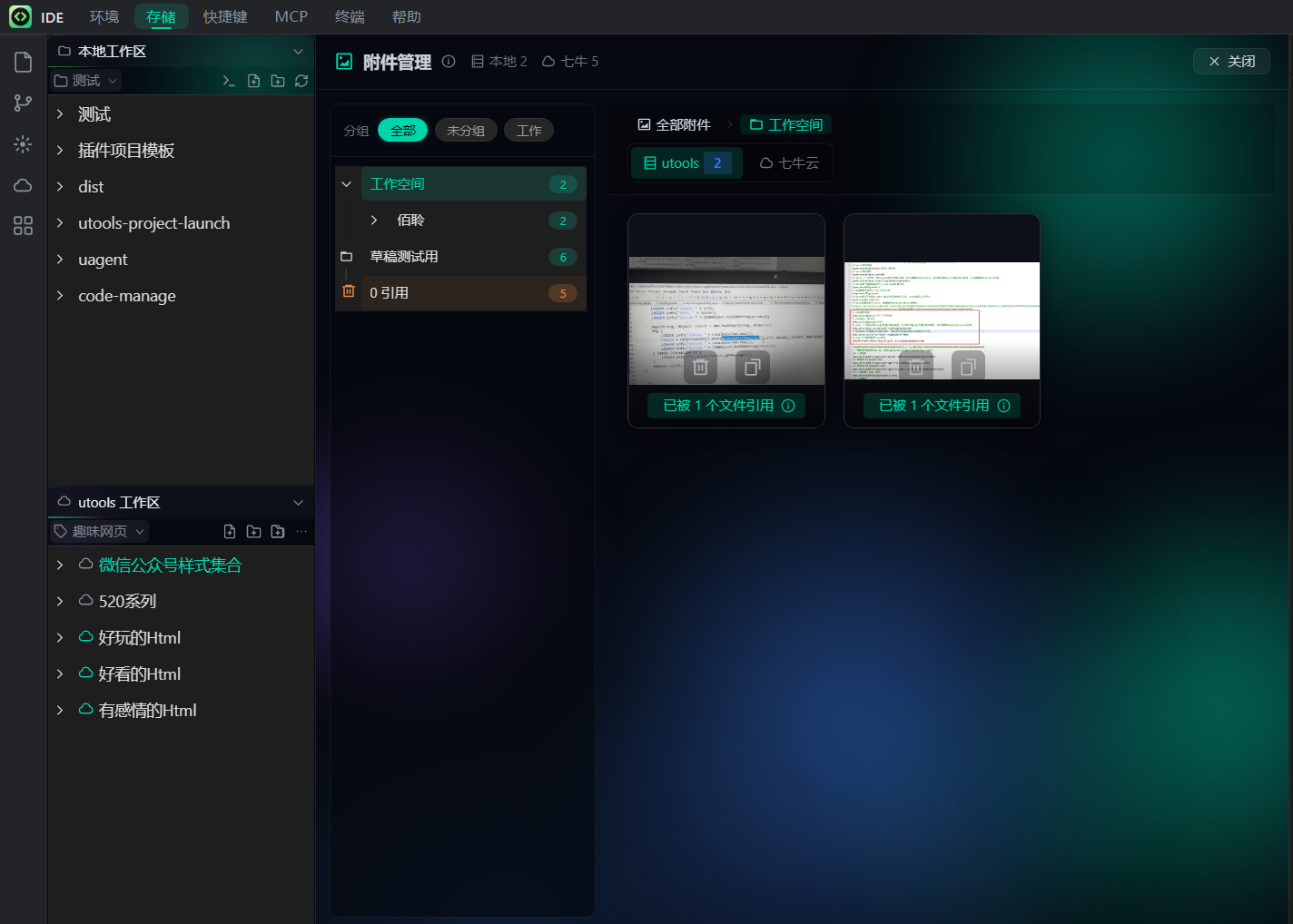
Task: Click the trash icon for 0 引用 group
Action: 349,291
